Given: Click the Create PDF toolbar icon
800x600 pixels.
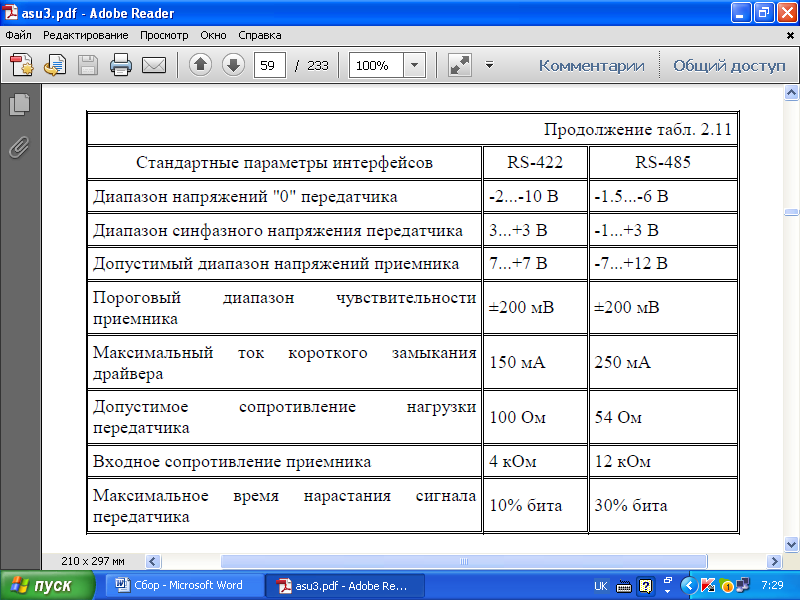Looking at the screenshot, I should [x=21, y=65].
